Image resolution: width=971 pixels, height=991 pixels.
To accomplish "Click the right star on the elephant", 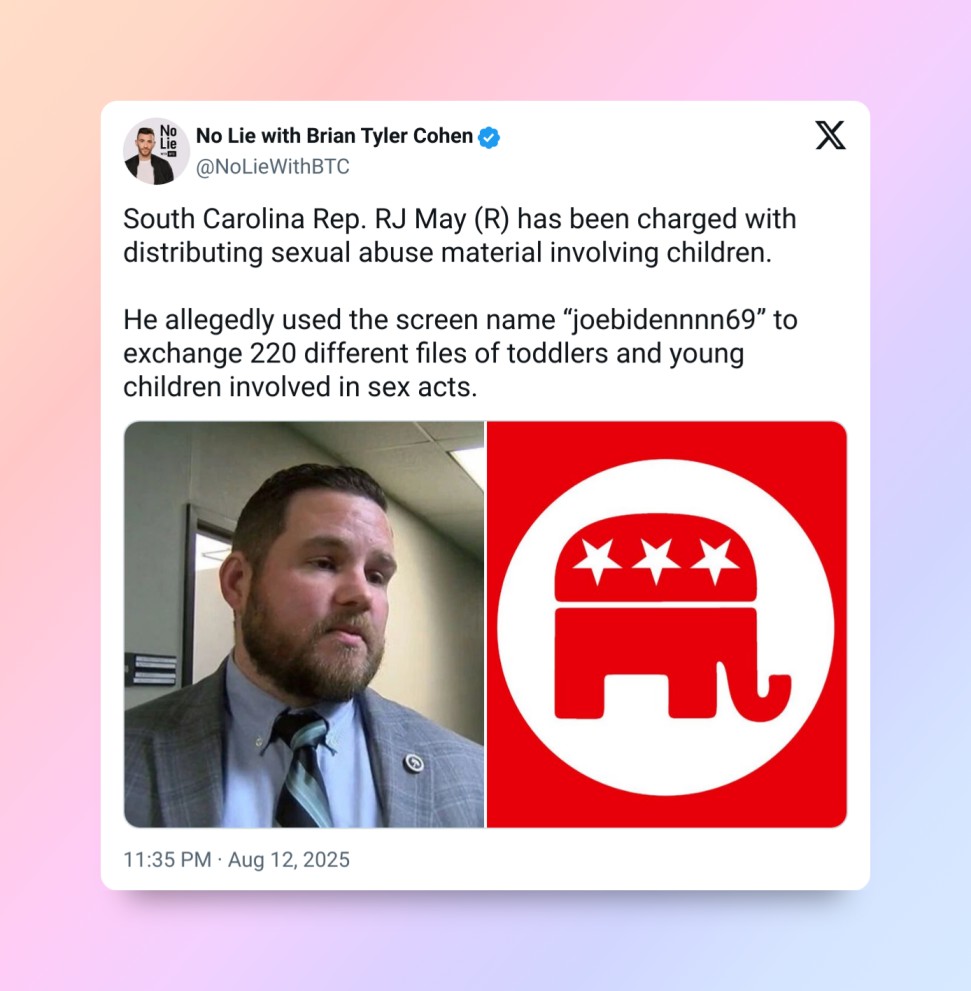I will pyautogui.click(x=714, y=560).
